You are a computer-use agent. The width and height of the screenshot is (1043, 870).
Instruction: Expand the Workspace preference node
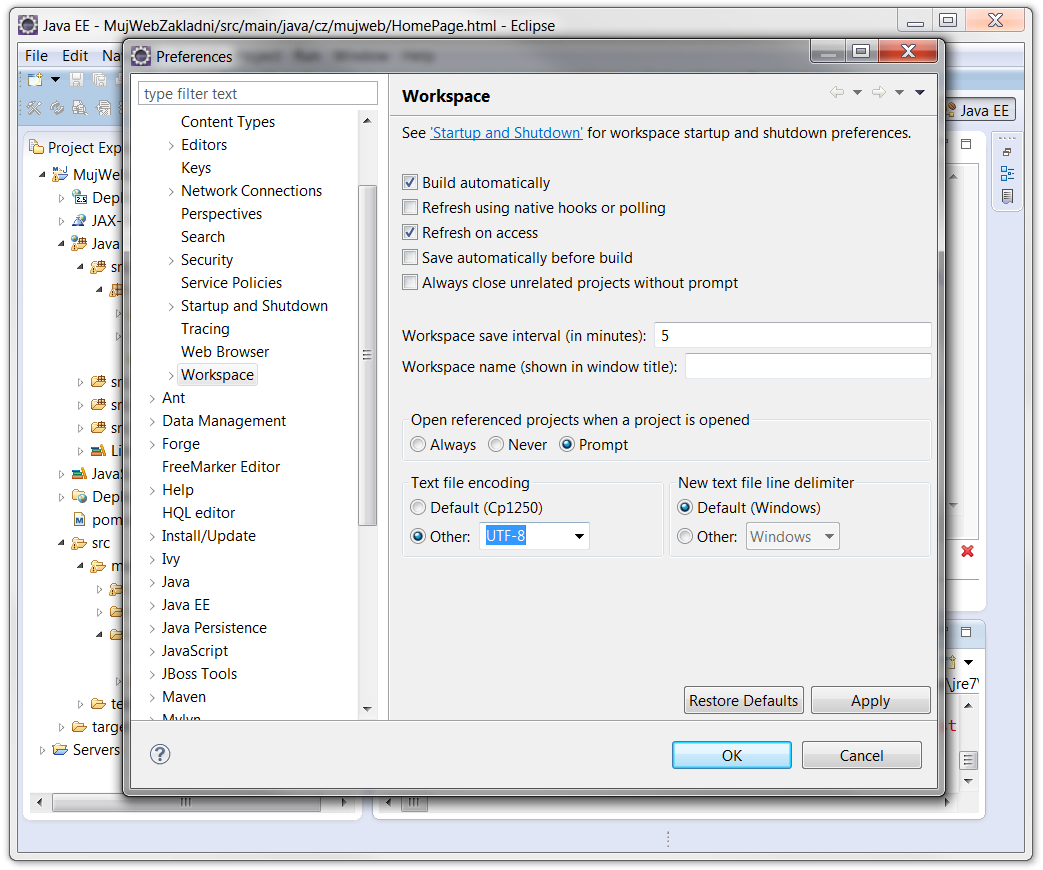click(171, 376)
